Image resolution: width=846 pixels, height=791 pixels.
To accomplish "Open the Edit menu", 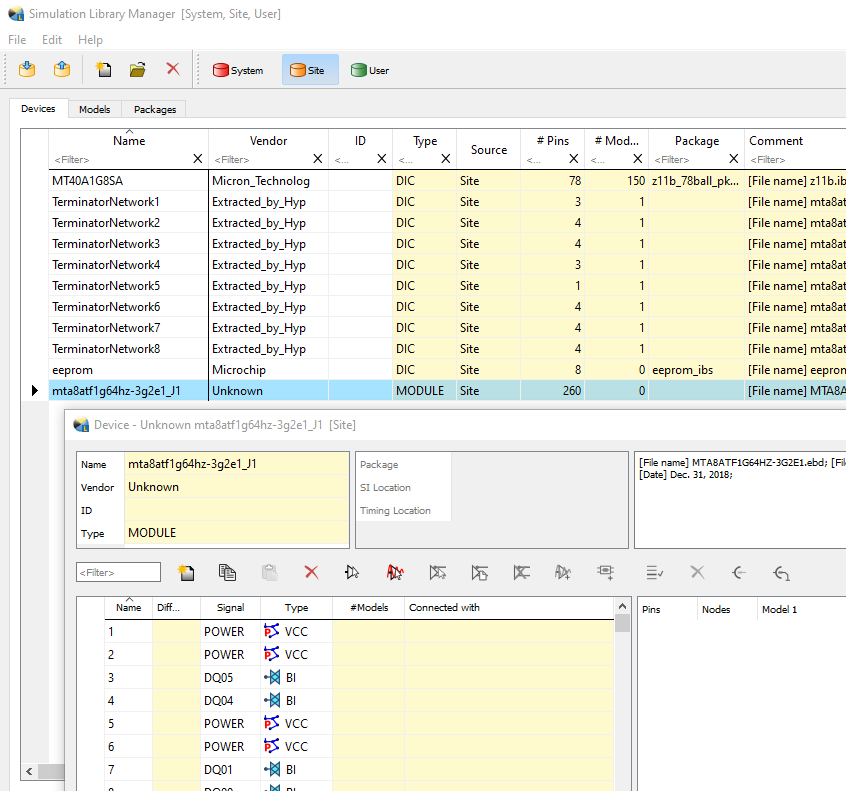I will [x=52, y=40].
